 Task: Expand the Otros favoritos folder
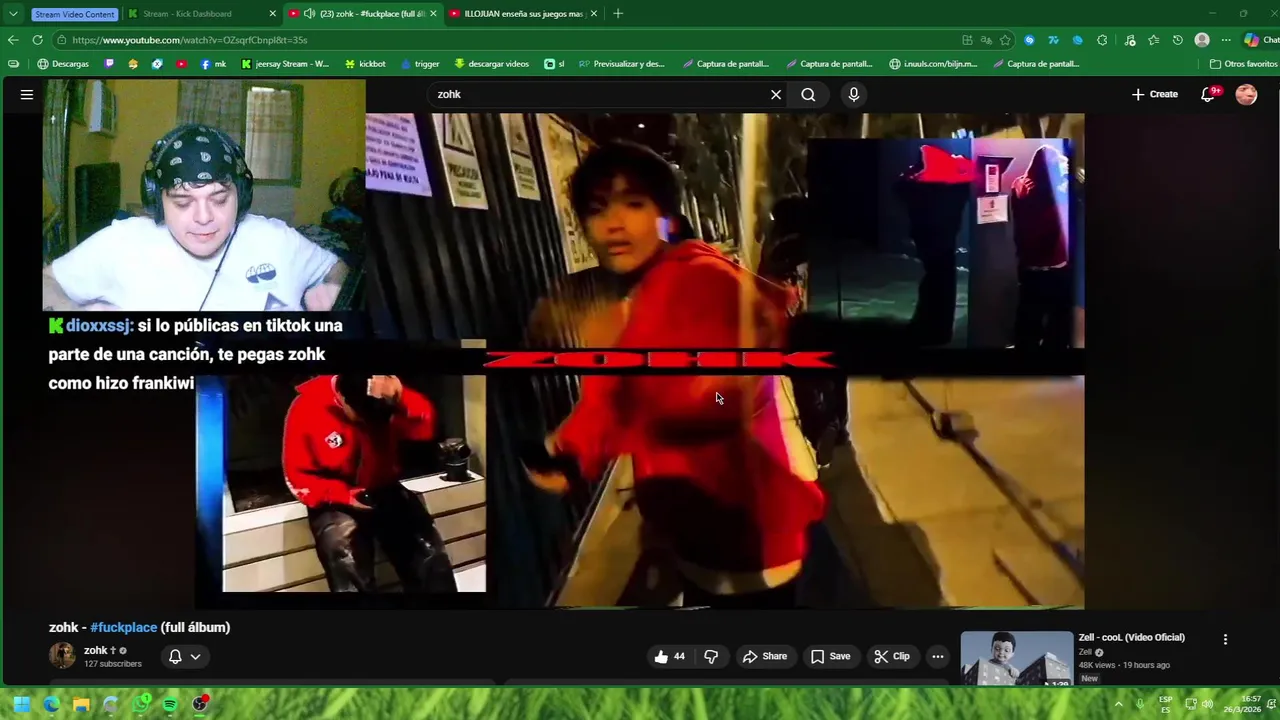1243,64
